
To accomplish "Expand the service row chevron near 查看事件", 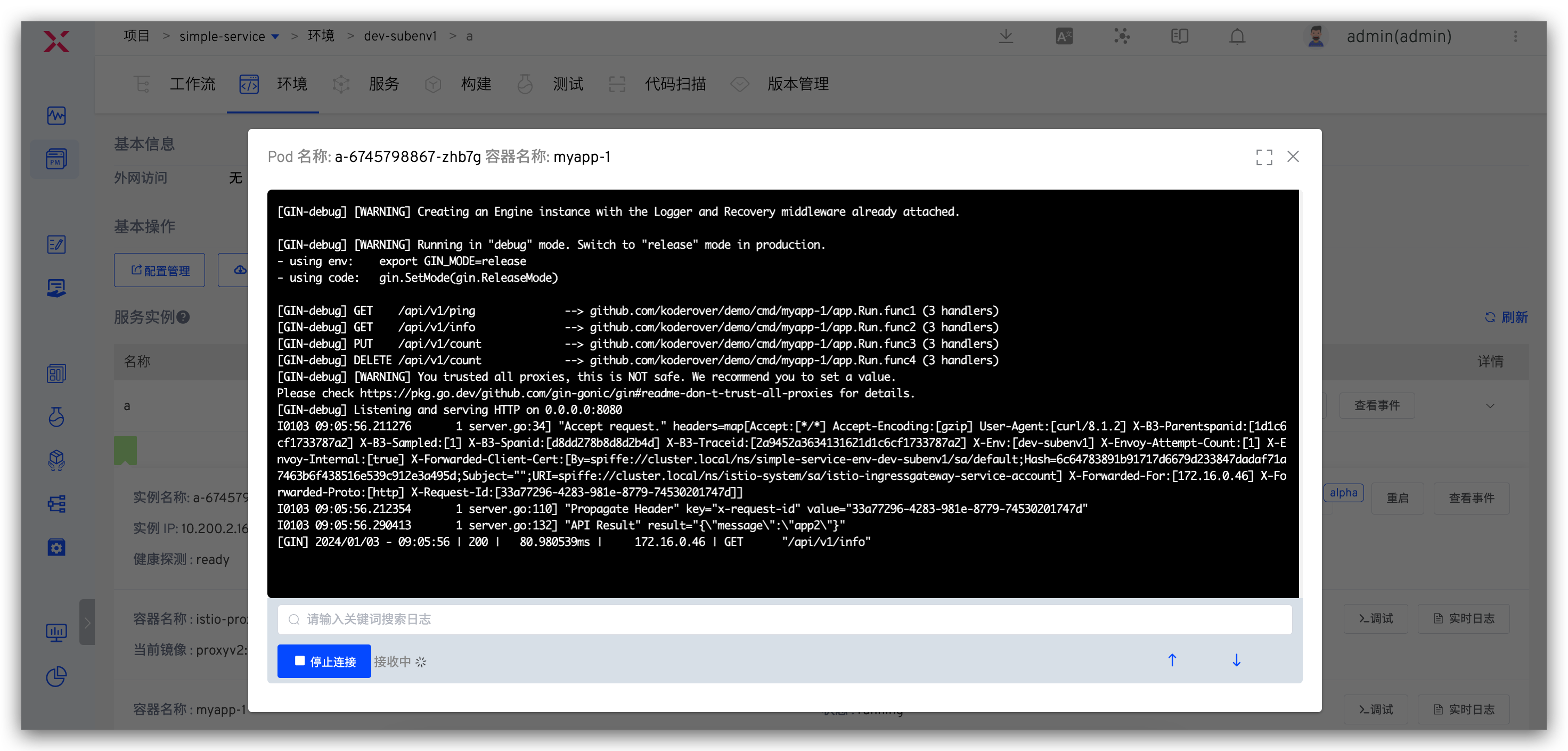I will [x=1490, y=406].
